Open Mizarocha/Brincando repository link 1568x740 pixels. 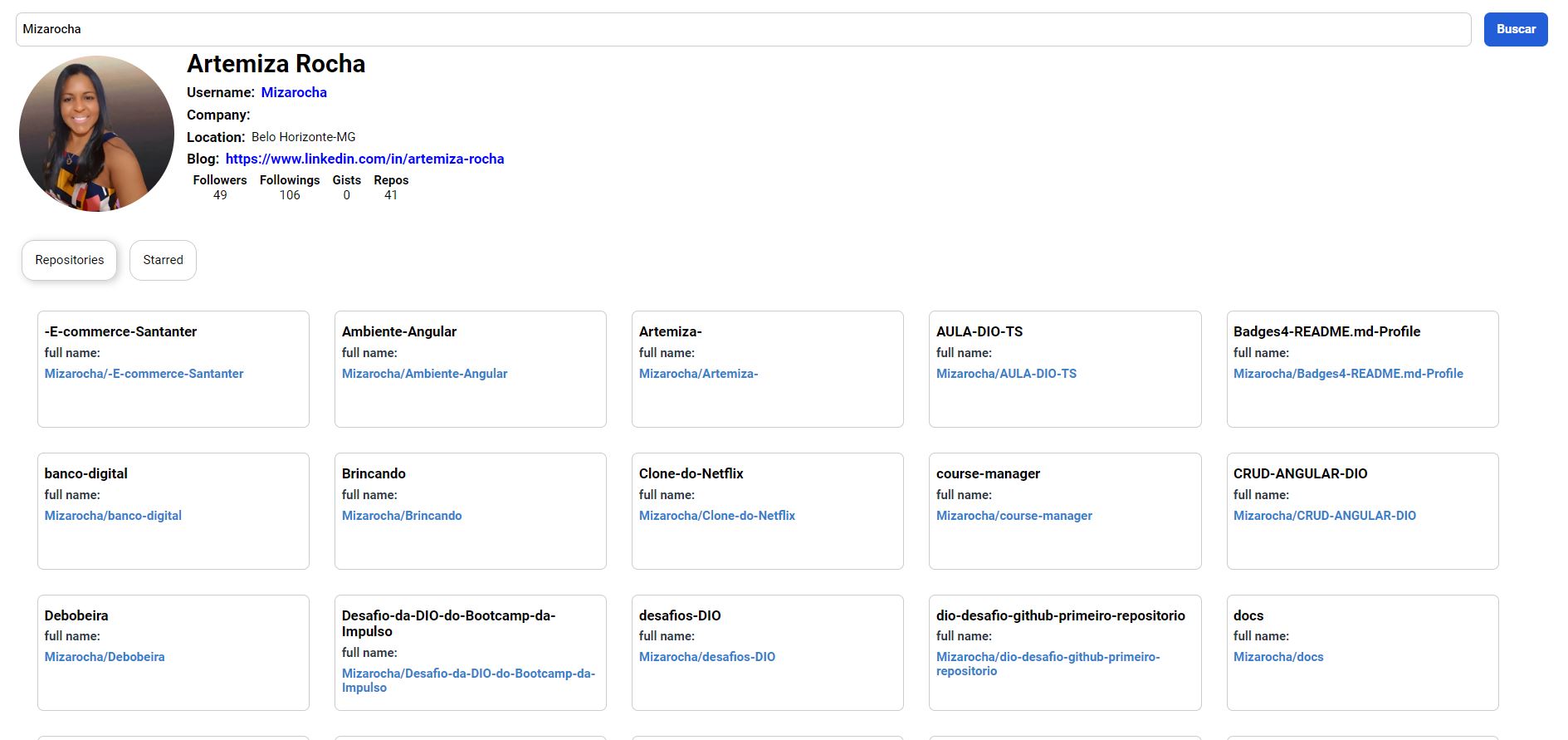tap(402, 516)
